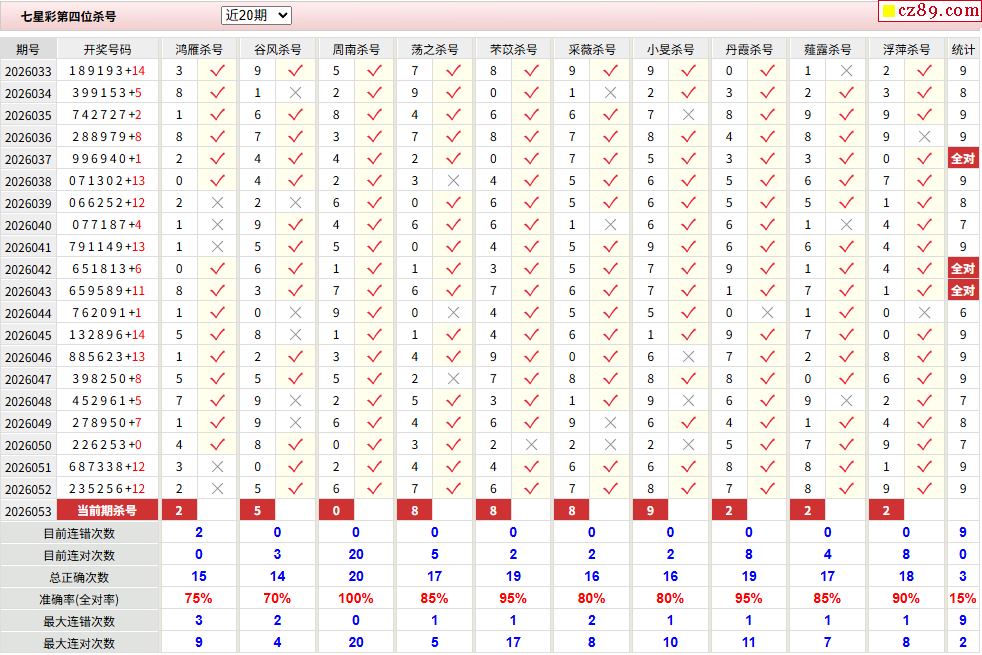982x655 pixels.
Task: Select the 开奖号码 column header
Action: 108,49
